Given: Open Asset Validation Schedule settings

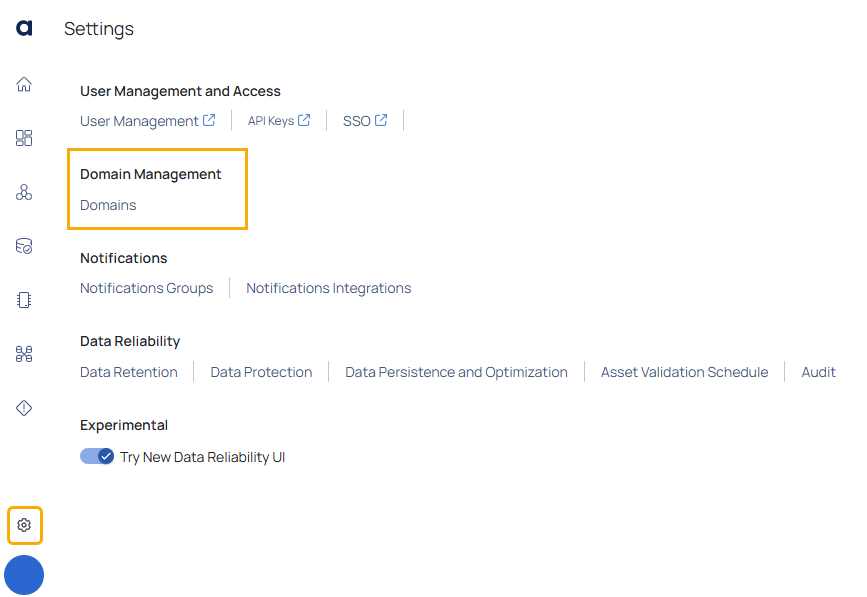Looking at the screenshot, I should pyautogui.click(x=685, y=372).
